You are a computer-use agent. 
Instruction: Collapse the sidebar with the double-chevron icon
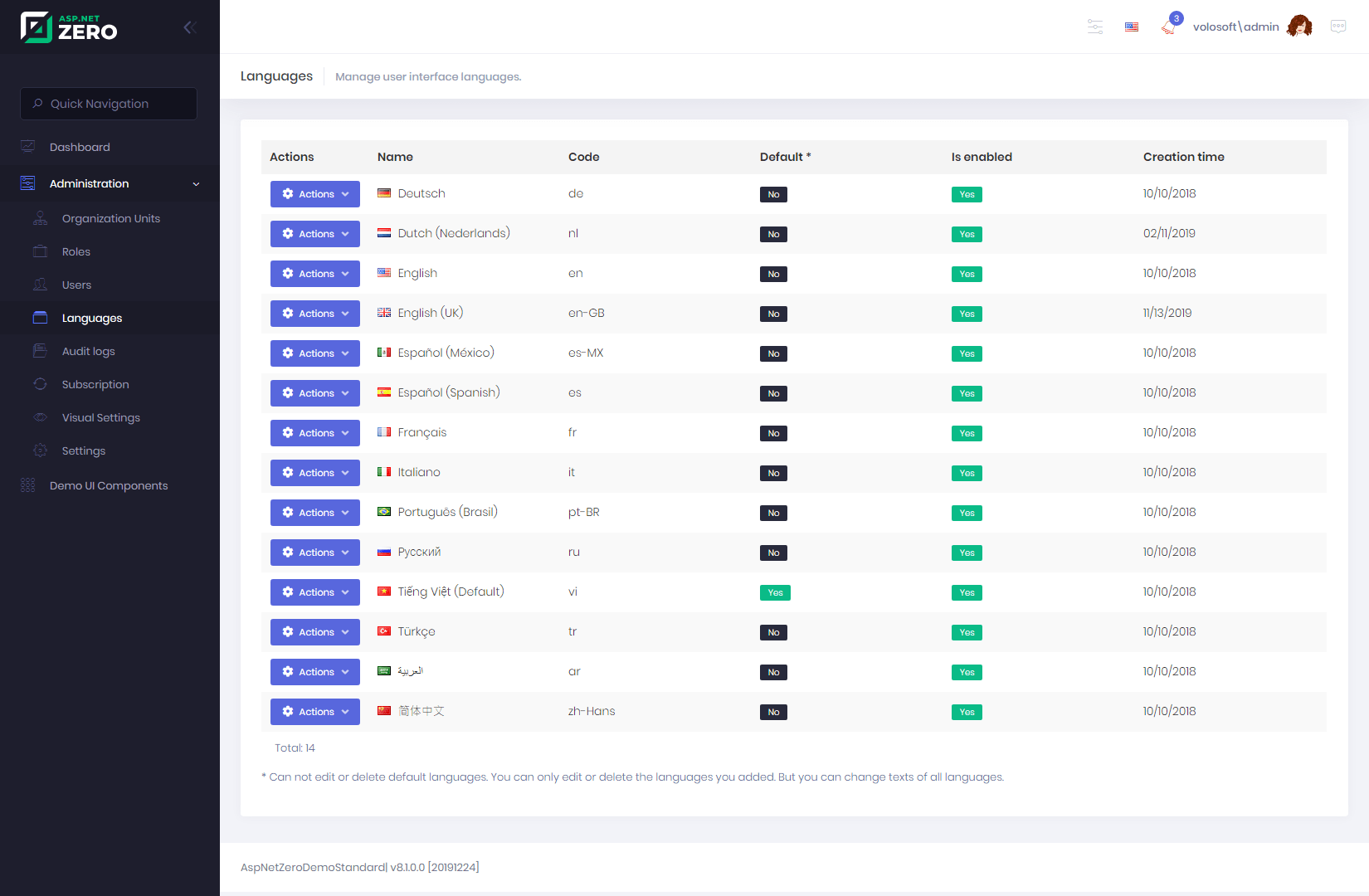click(189, 27)
